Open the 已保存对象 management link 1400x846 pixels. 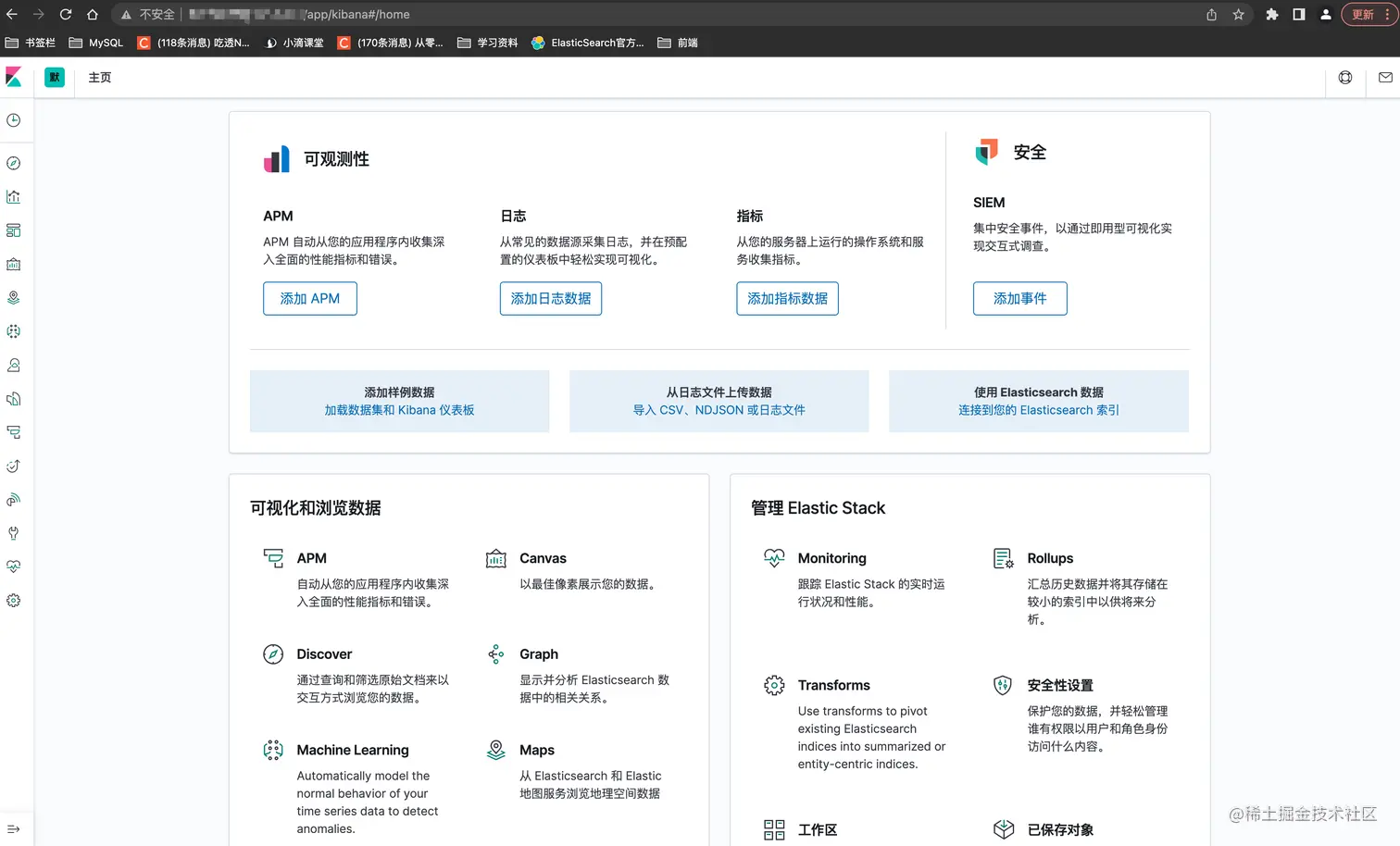click(x=1060, y=830)
